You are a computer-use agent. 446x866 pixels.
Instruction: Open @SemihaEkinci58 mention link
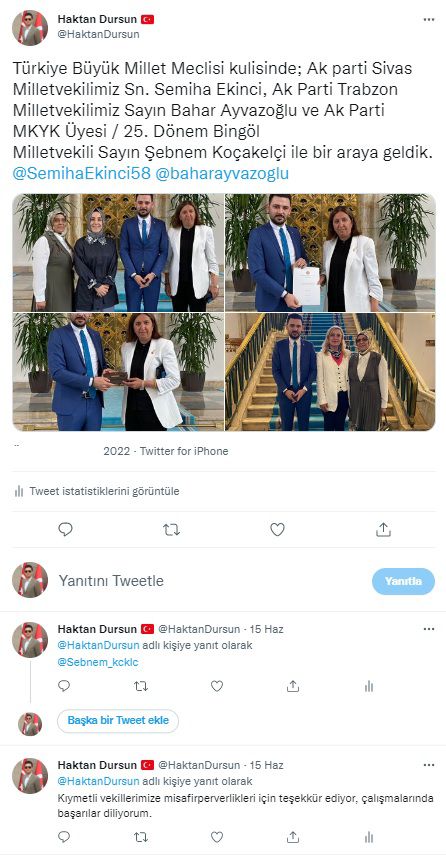click(x=81, y=173)
